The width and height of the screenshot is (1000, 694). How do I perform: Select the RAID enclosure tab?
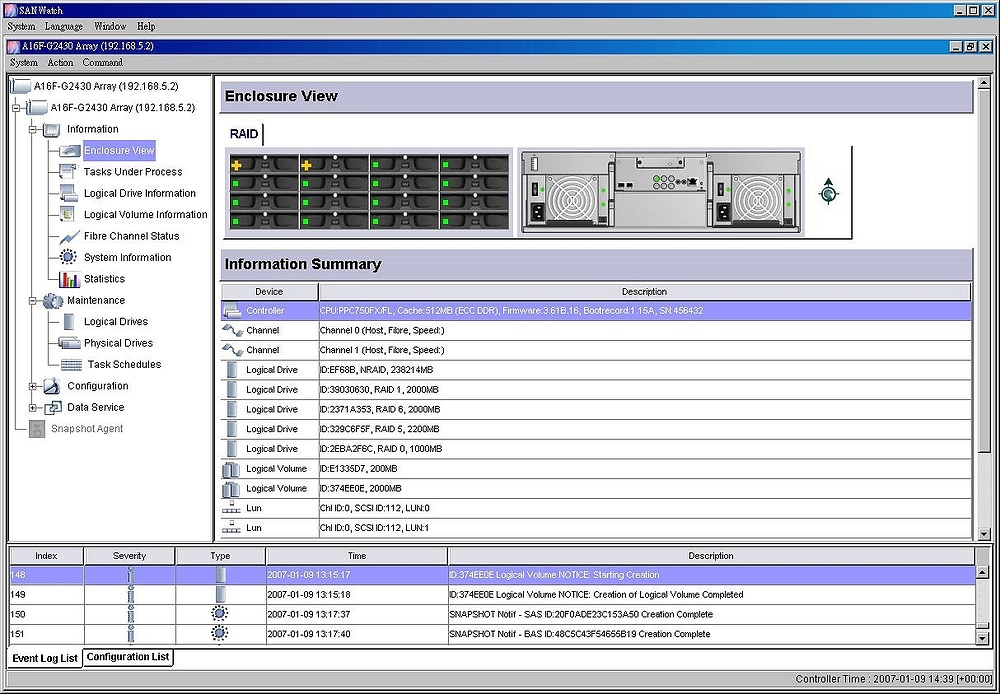coord(244,134)
